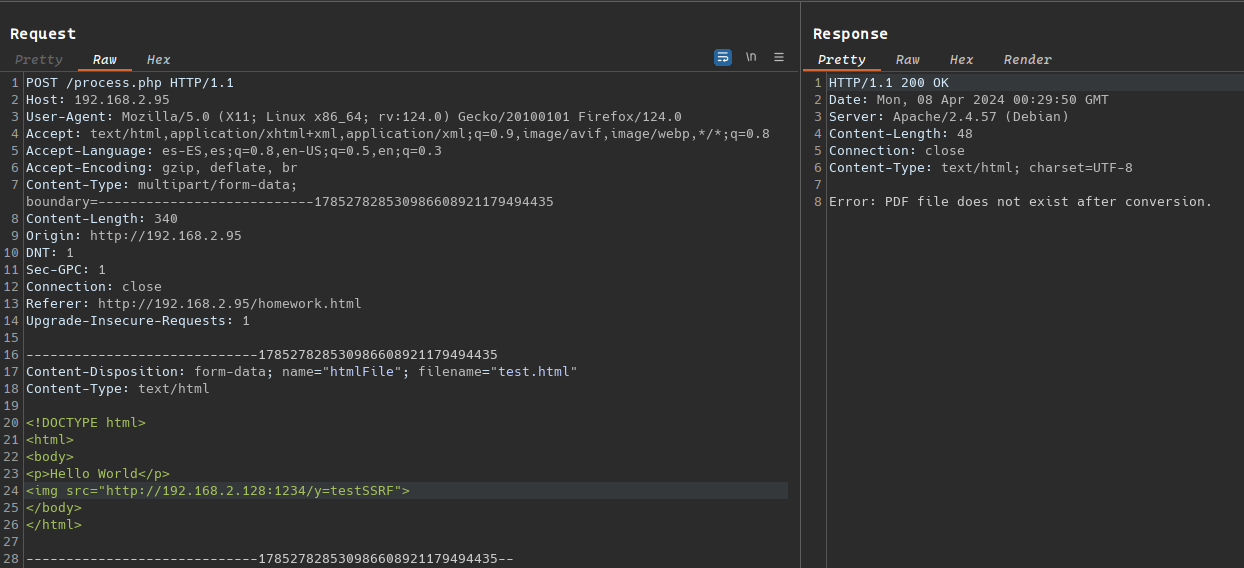Click the Accept-Language header line

coord(234,151)
